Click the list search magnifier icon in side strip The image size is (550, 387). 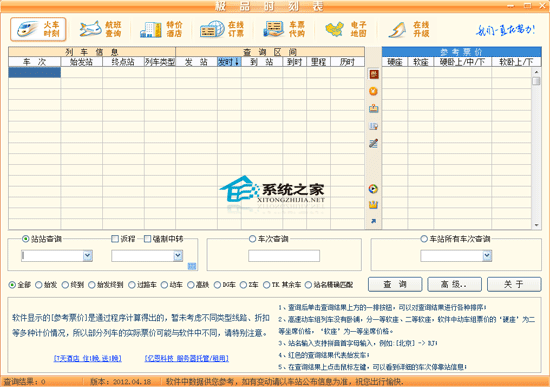(x=374, y=126)
